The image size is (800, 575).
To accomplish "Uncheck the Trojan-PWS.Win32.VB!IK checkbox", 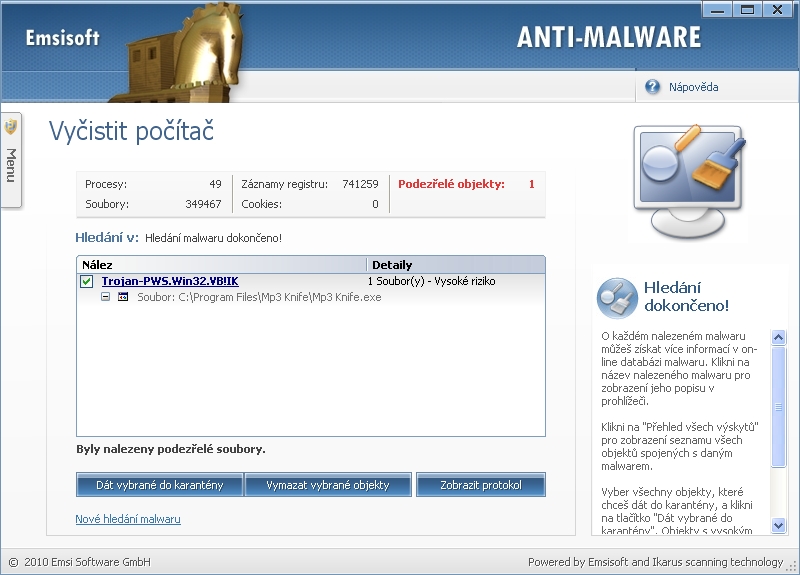I will [x=86, y=281].
